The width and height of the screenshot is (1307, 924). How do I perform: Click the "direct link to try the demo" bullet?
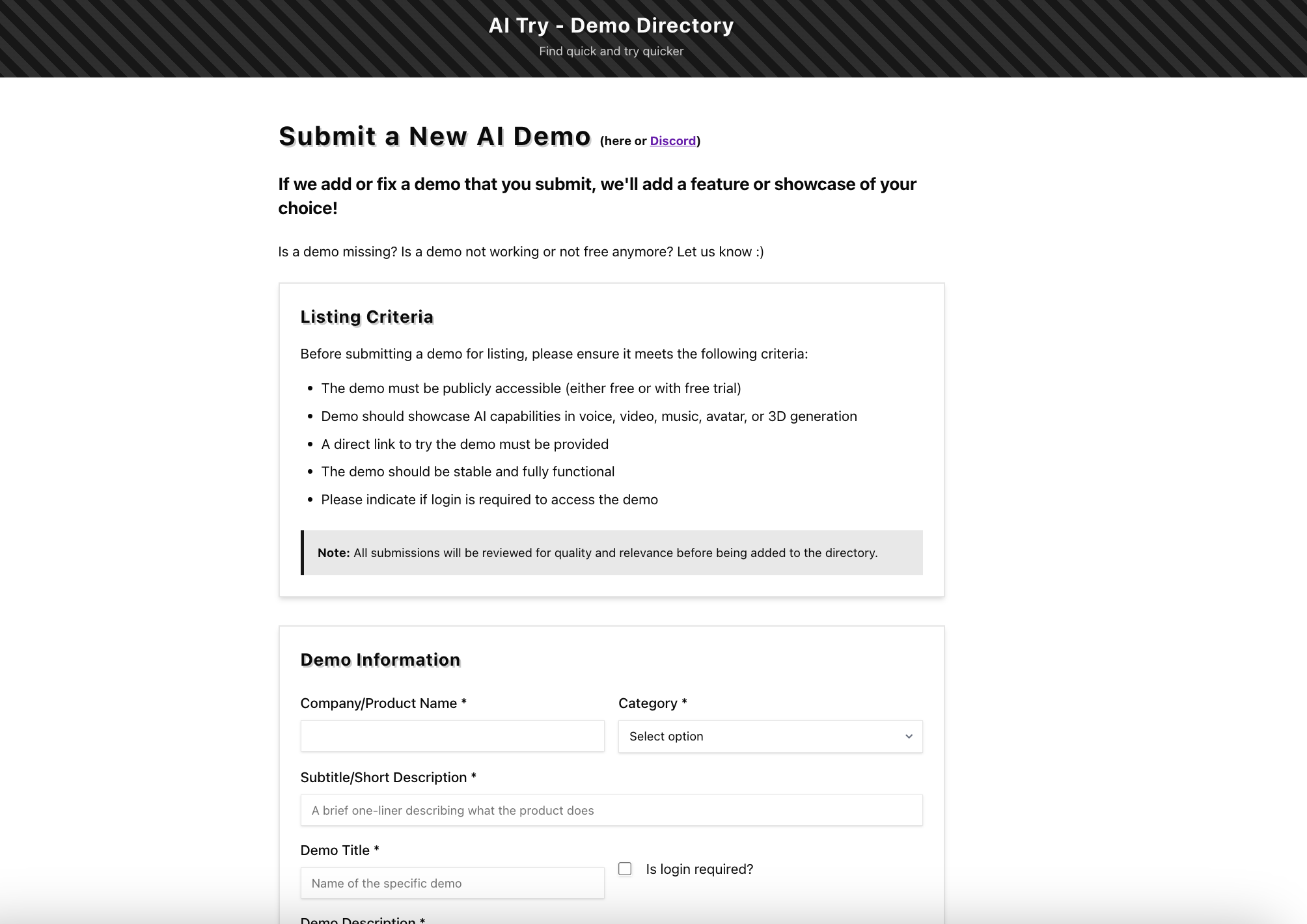[464, 444]
